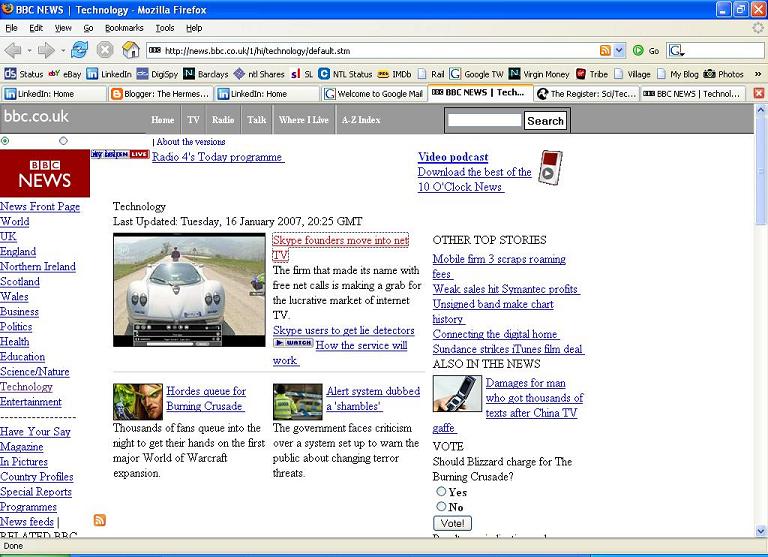Image resolution: width=768 pixels, height=557 pixels.
Task: Open the Virgin Money bookmark
Action: [x=539, y=74]
